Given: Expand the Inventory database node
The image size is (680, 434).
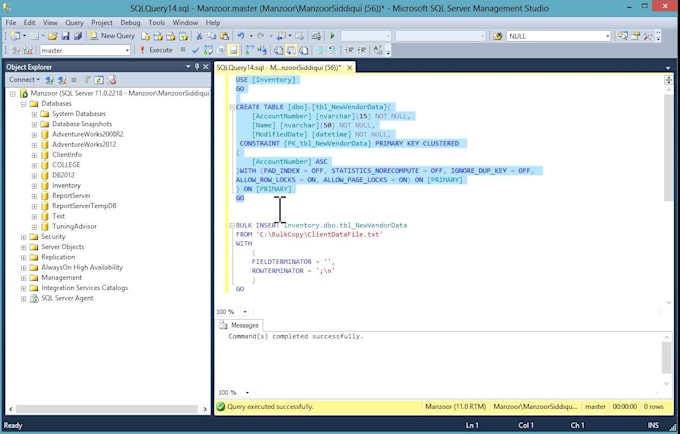Looking at the screenshot, I should (34, 186).
